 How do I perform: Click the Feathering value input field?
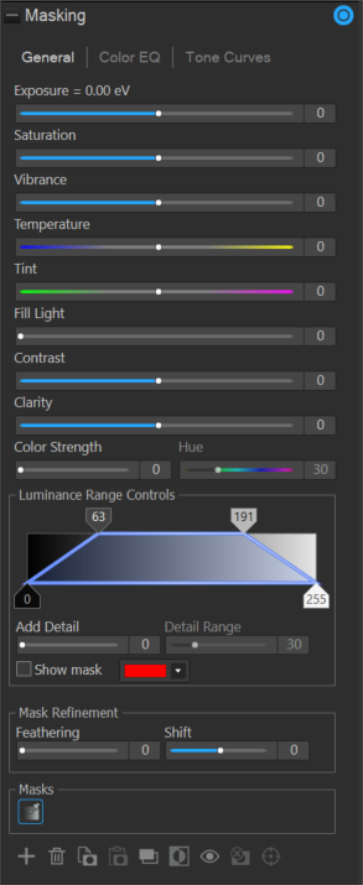145,750
